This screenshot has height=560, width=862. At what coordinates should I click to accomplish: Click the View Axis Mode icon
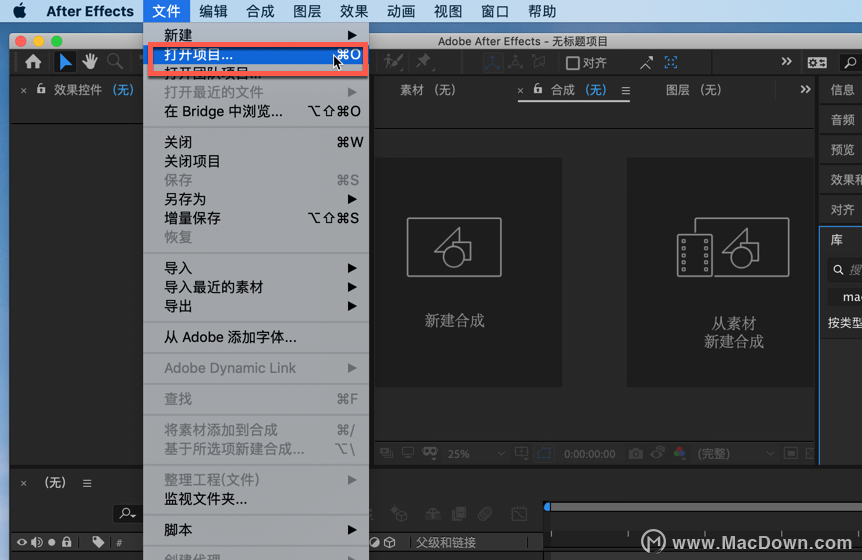coord(539,62)
